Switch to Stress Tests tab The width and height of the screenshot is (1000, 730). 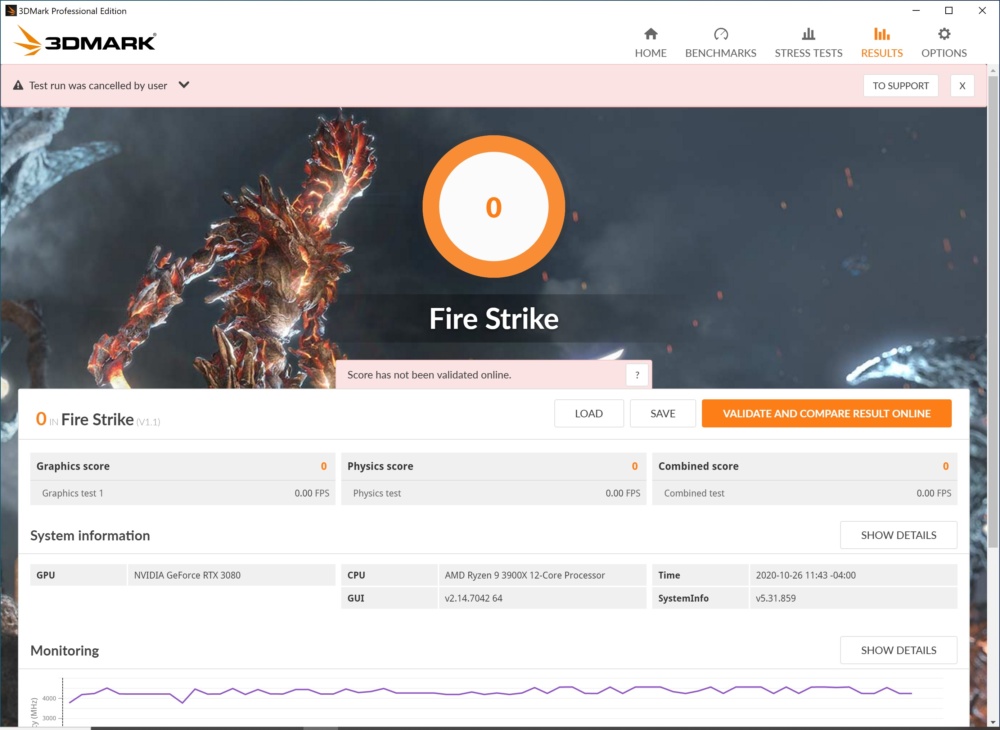pos(808,43)
